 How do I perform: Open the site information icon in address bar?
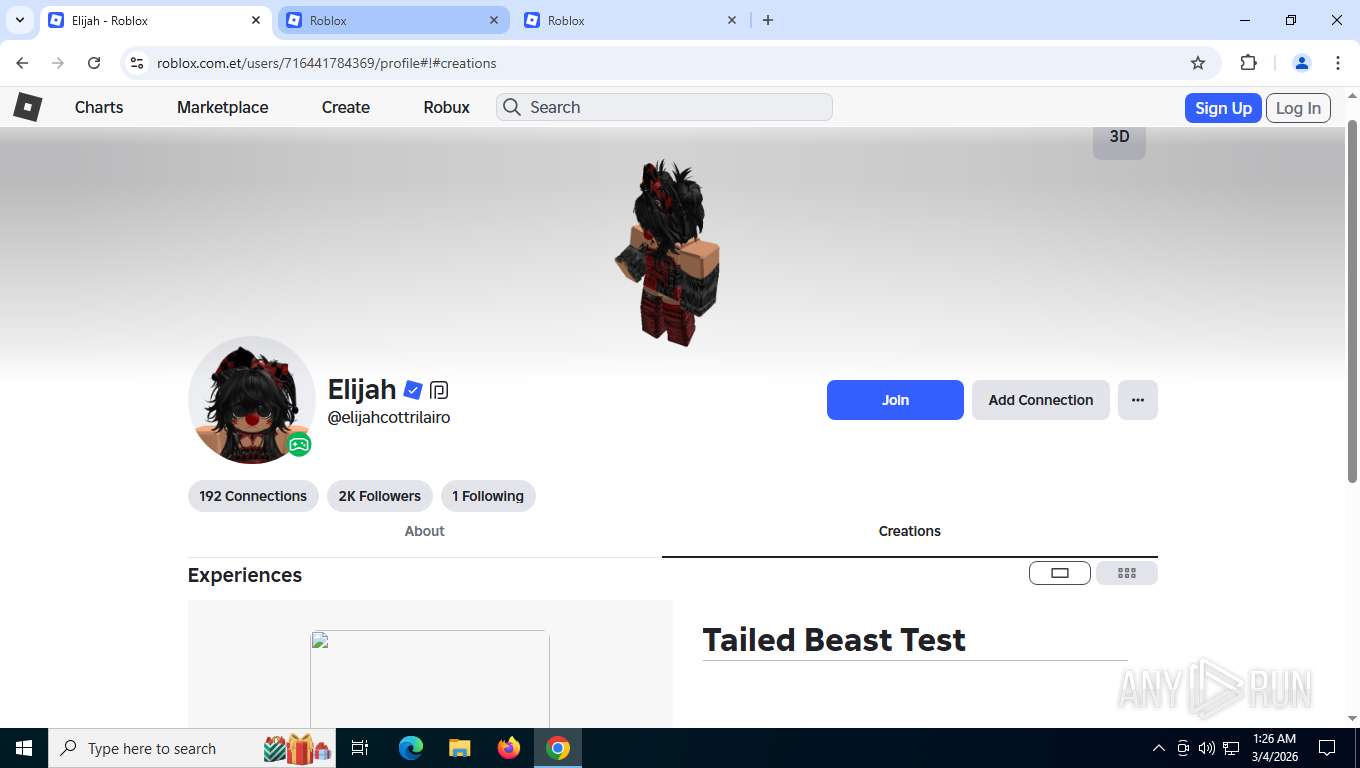pyautogui.click(x=137, y=63)
